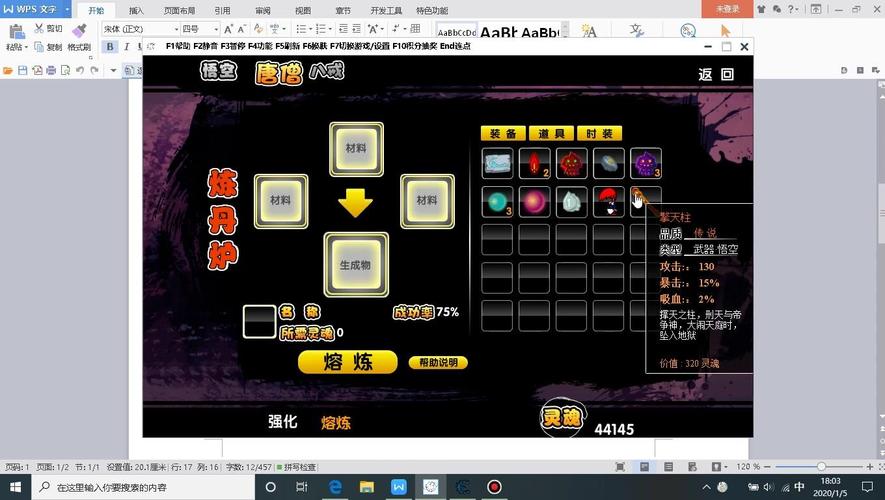
Task: Toggle italic formatting in WPS ribbon
Action: (126, 47)
